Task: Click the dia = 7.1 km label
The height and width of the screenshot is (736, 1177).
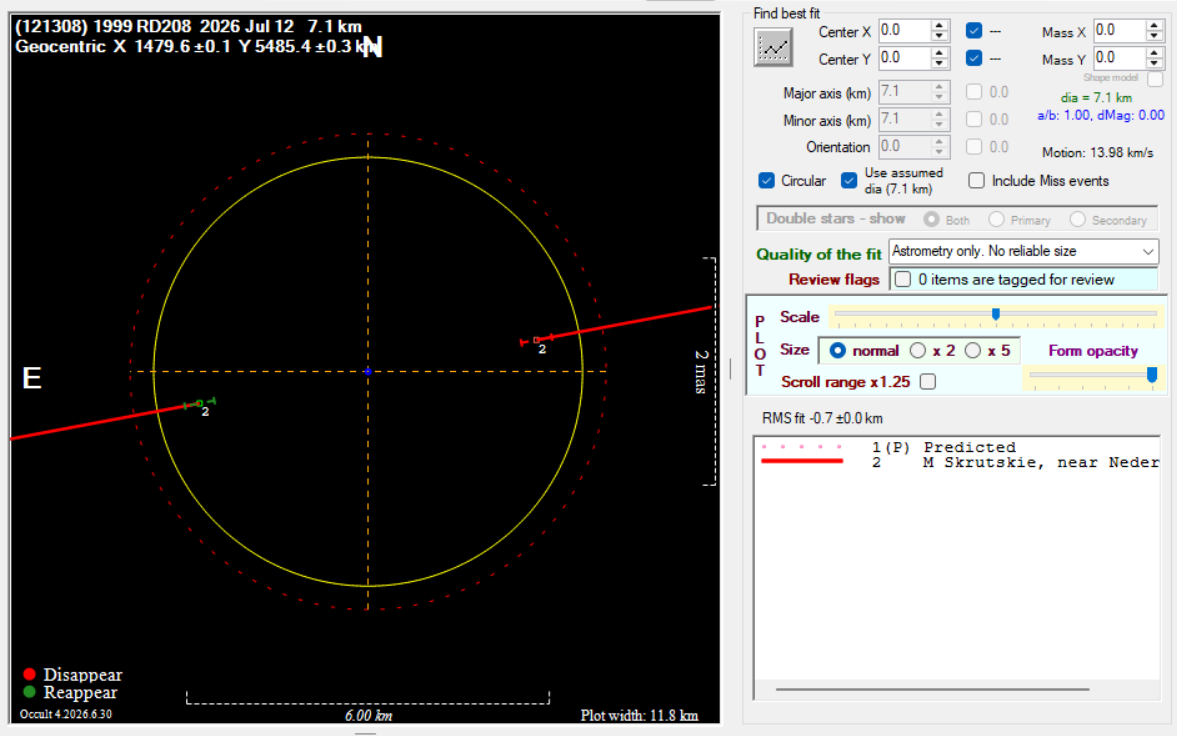Action: (x=1096, y=98)
